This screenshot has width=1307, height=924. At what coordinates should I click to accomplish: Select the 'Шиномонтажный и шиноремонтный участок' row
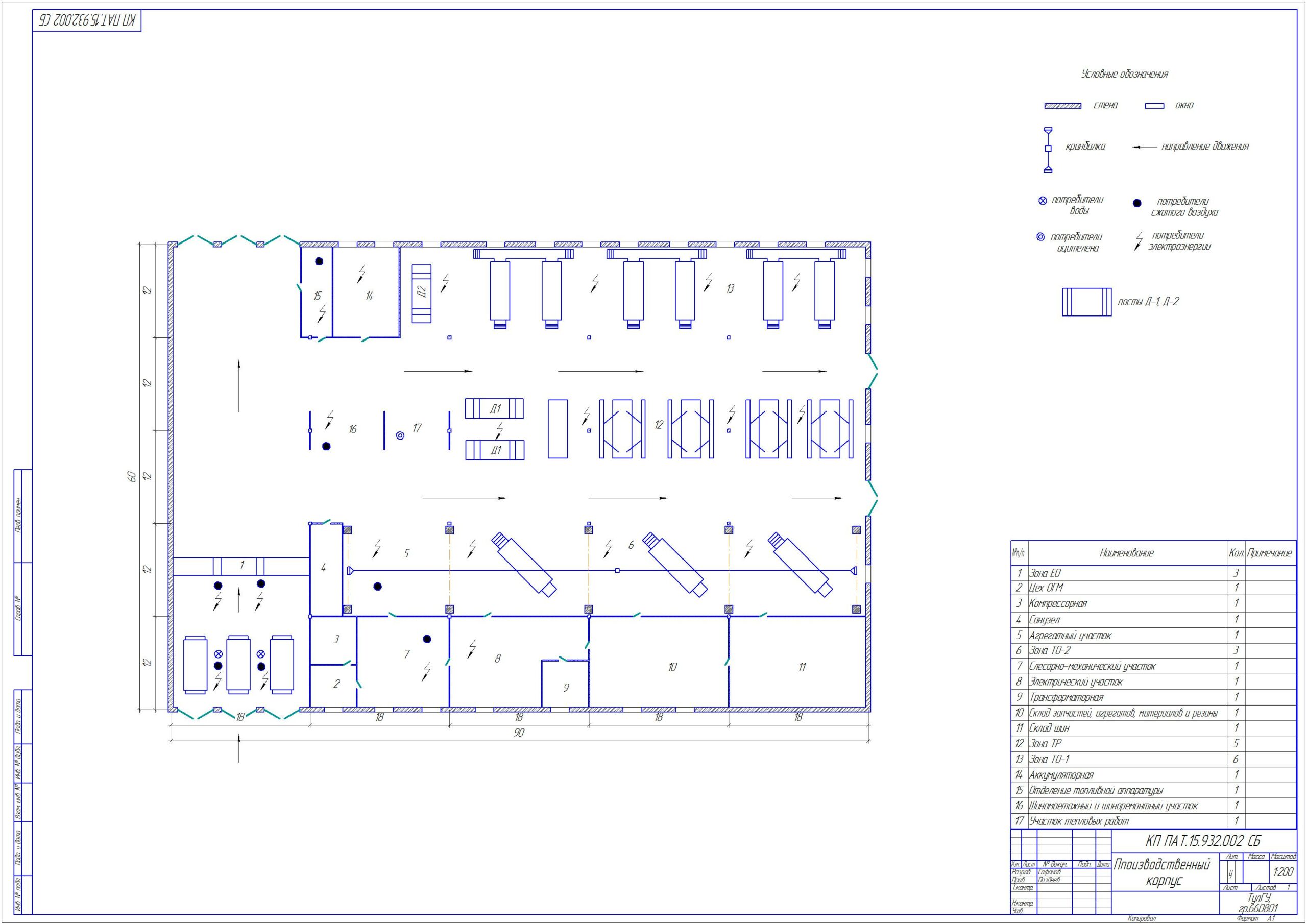(x=1153, y=806)
